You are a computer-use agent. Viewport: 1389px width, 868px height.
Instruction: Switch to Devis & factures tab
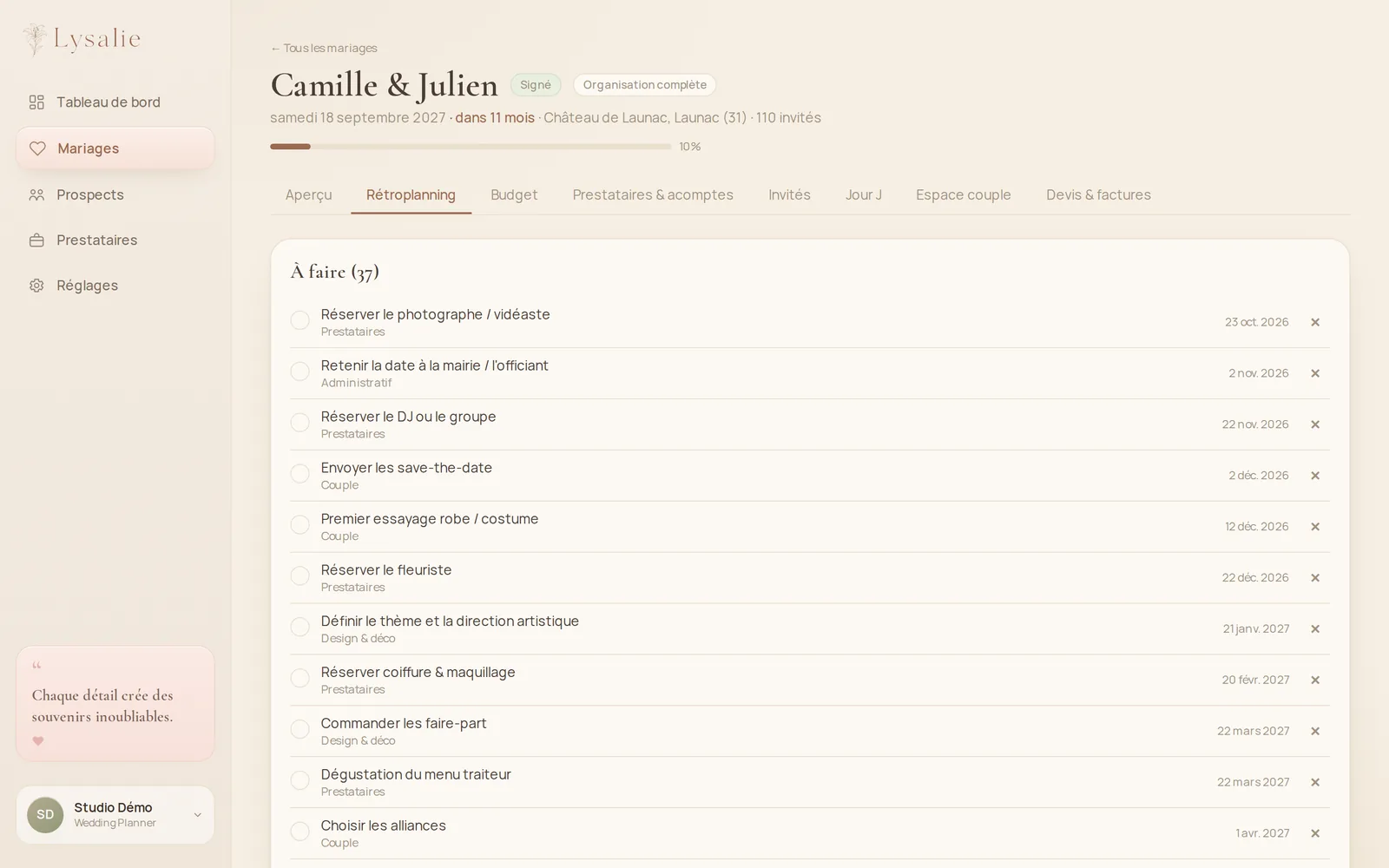(x=1098, y=195)
